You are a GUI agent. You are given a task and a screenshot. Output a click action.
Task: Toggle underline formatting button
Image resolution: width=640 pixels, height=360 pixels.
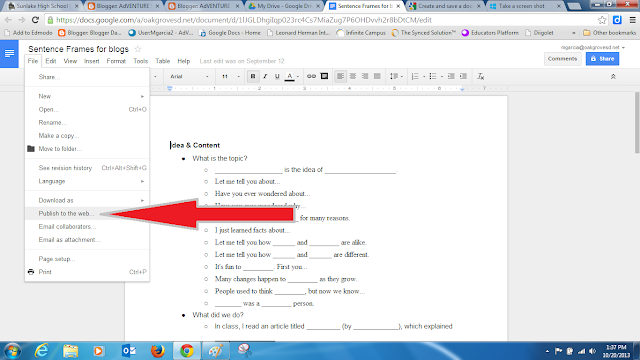(277, 76)
